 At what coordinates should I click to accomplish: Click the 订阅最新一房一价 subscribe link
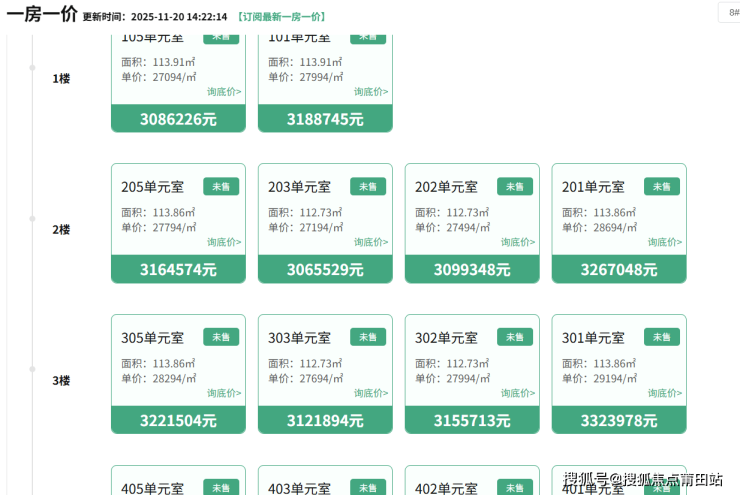(281, 17)
